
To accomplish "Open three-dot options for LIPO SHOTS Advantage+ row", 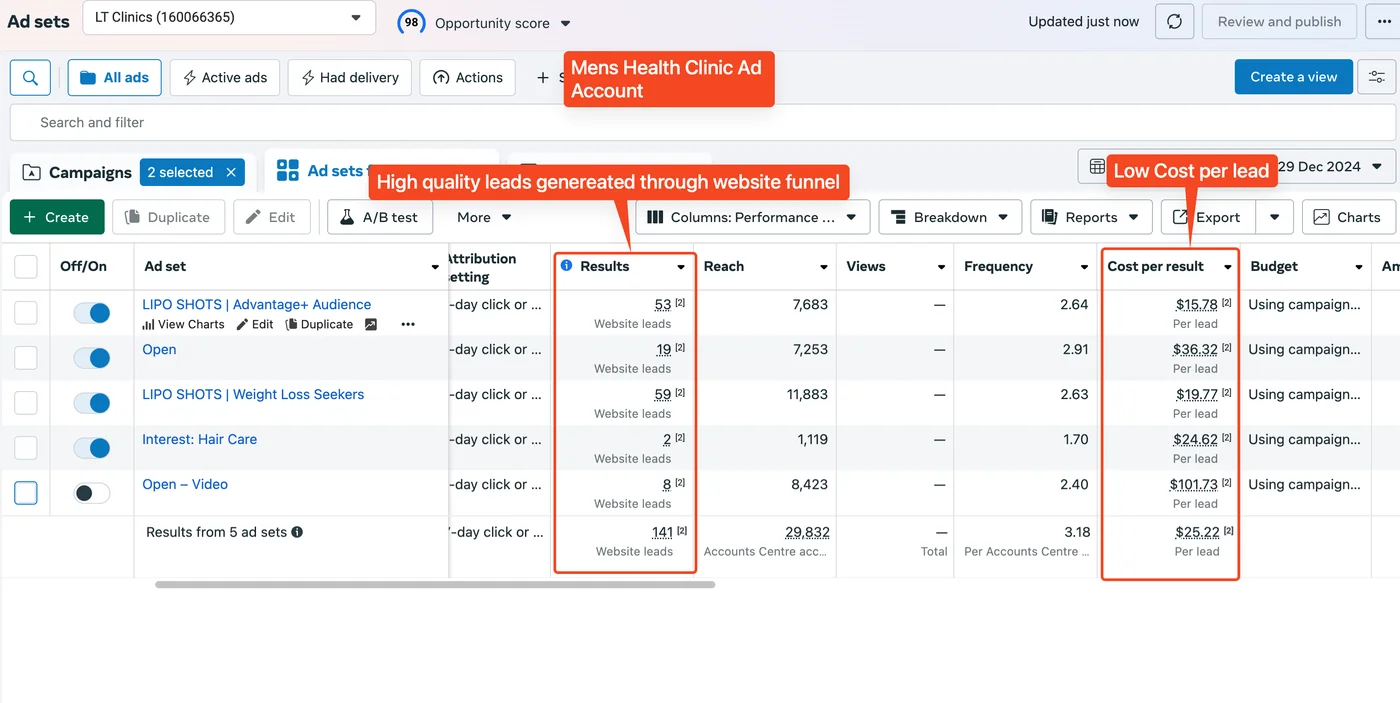I will pyautogui.click(x=407, y=324).
